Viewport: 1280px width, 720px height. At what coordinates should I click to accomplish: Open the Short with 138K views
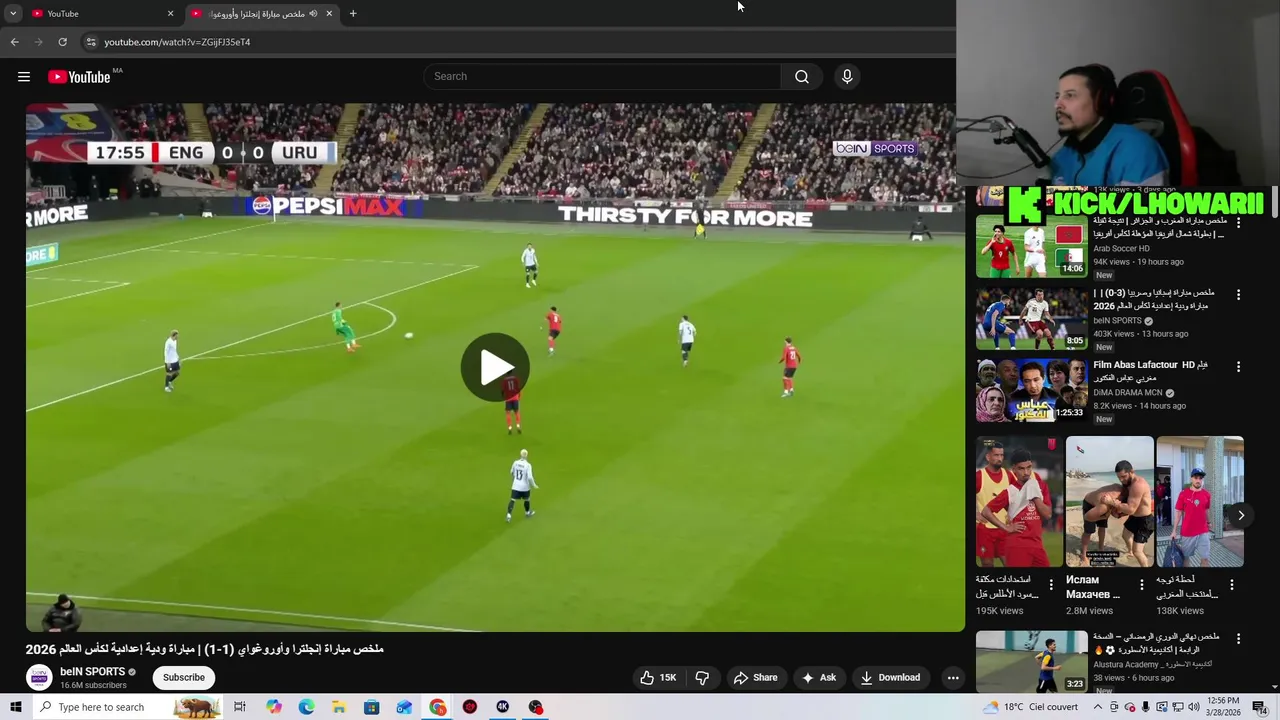click(1200, 502)
